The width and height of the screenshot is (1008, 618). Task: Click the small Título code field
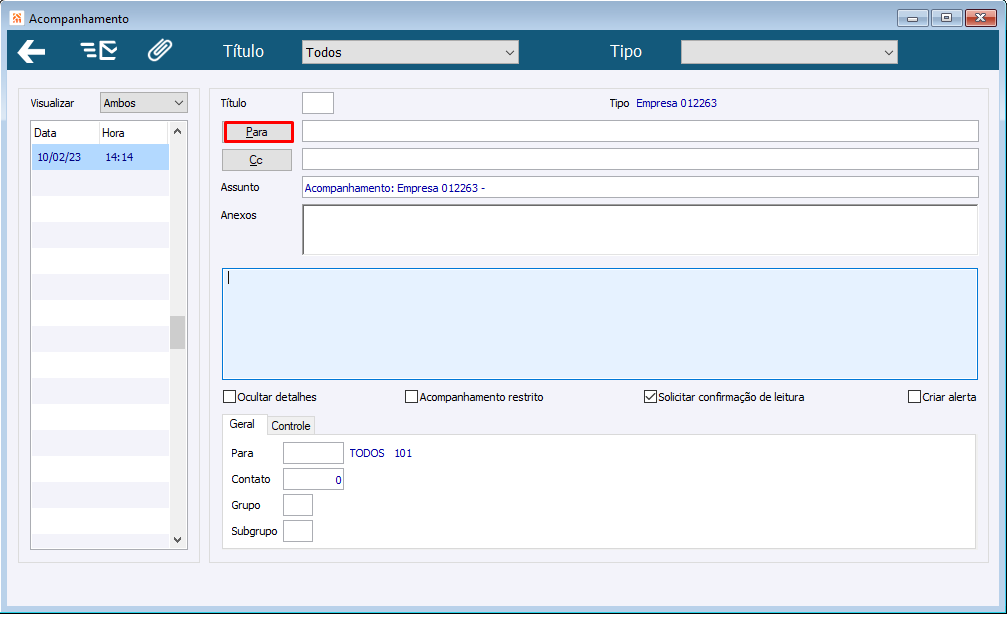coord(318,103)
